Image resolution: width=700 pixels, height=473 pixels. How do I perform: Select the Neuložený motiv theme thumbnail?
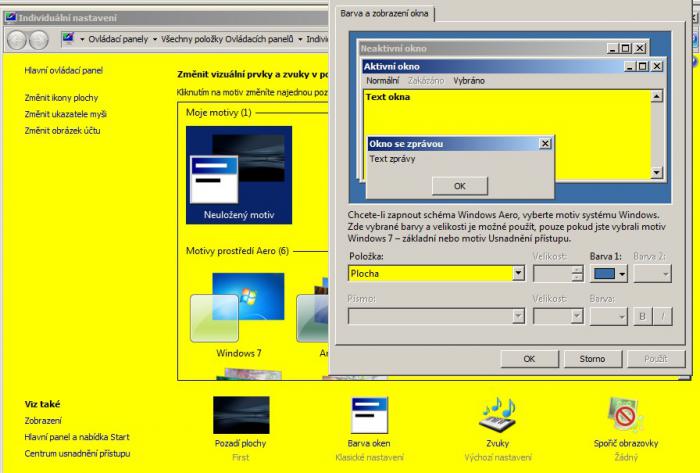[239, 175]
